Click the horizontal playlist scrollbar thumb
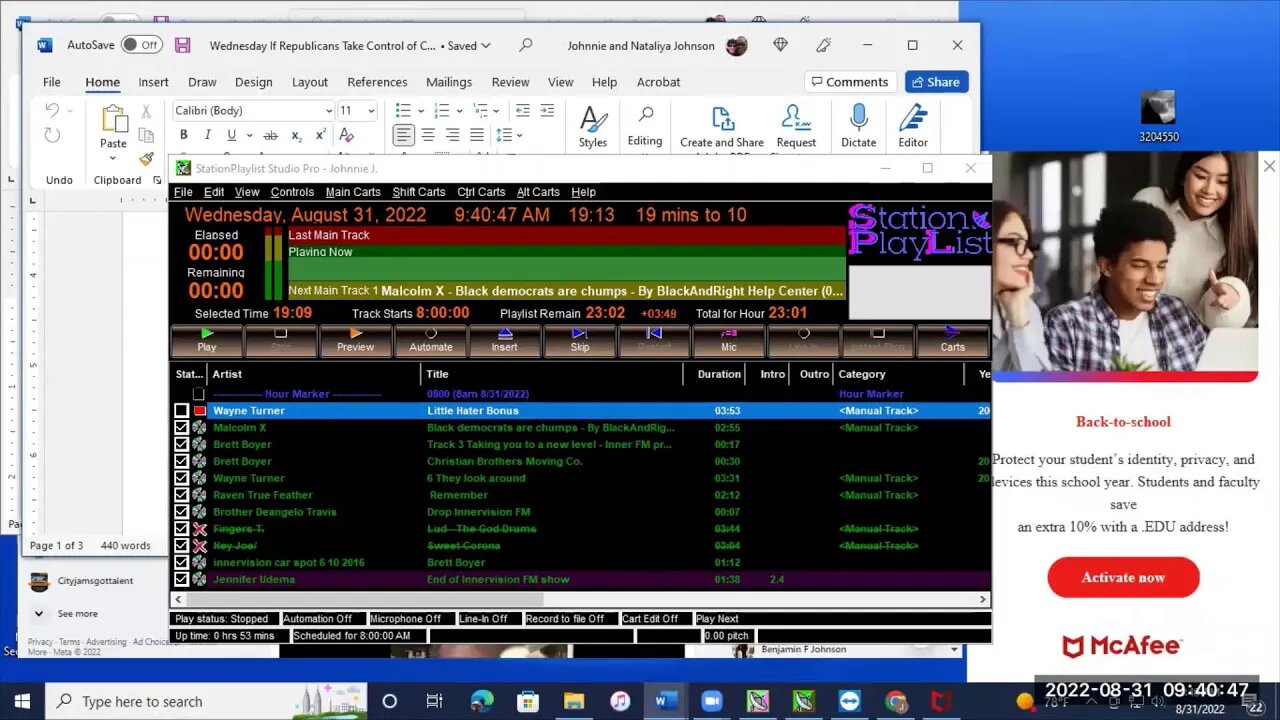Image resolution: width=1280 pixels, height=720 pixels. (x=363, y=599)
